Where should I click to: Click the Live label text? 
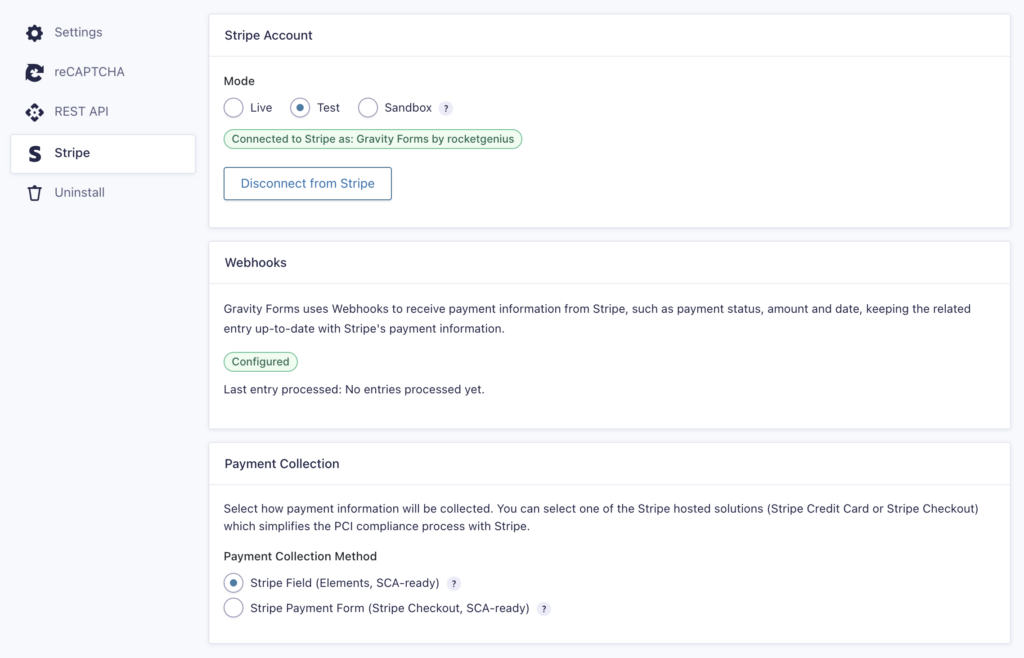261,108
